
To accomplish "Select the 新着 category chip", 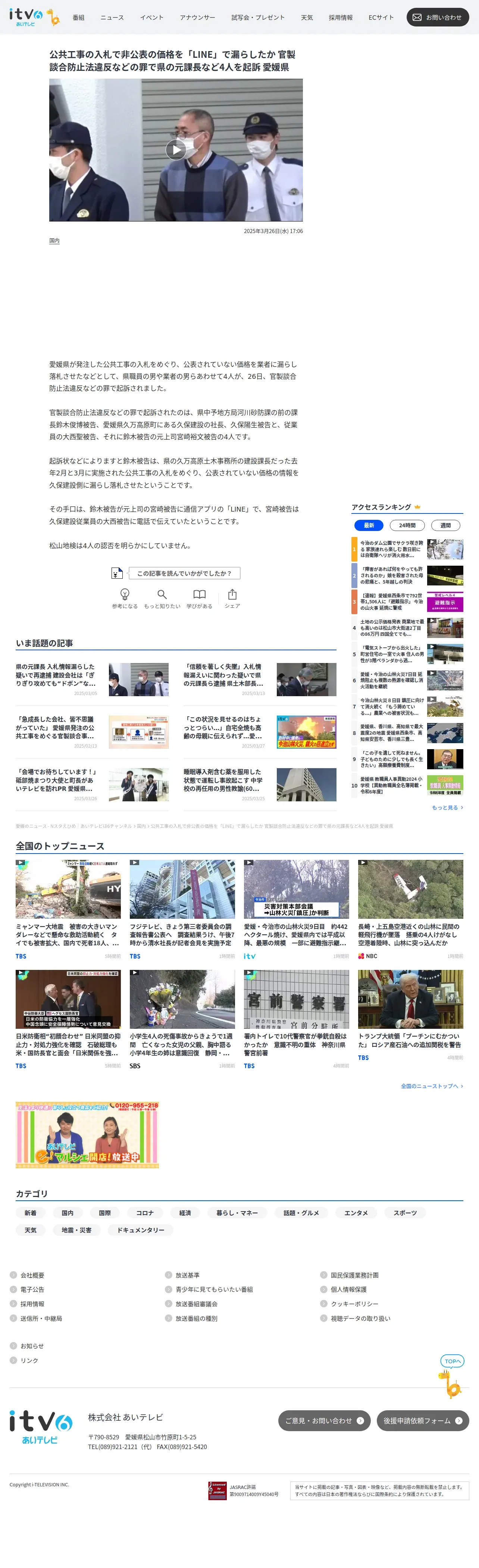I will [x=31, y=1213].
